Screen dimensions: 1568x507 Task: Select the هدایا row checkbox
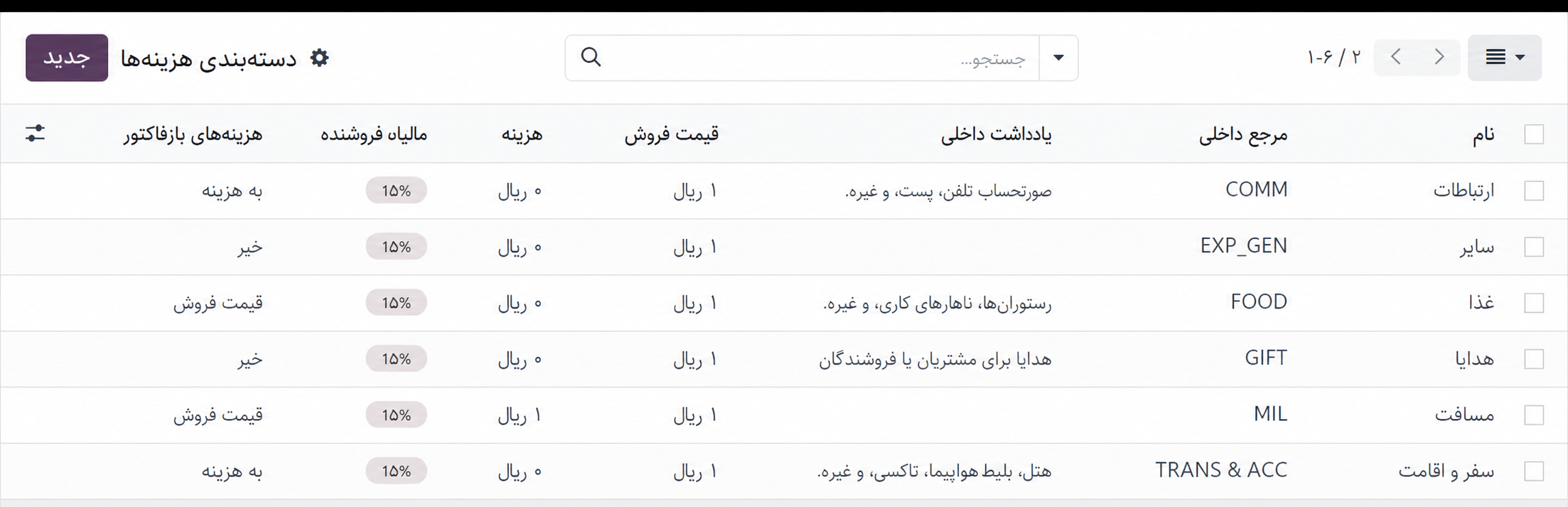[x=1534, y=359]
